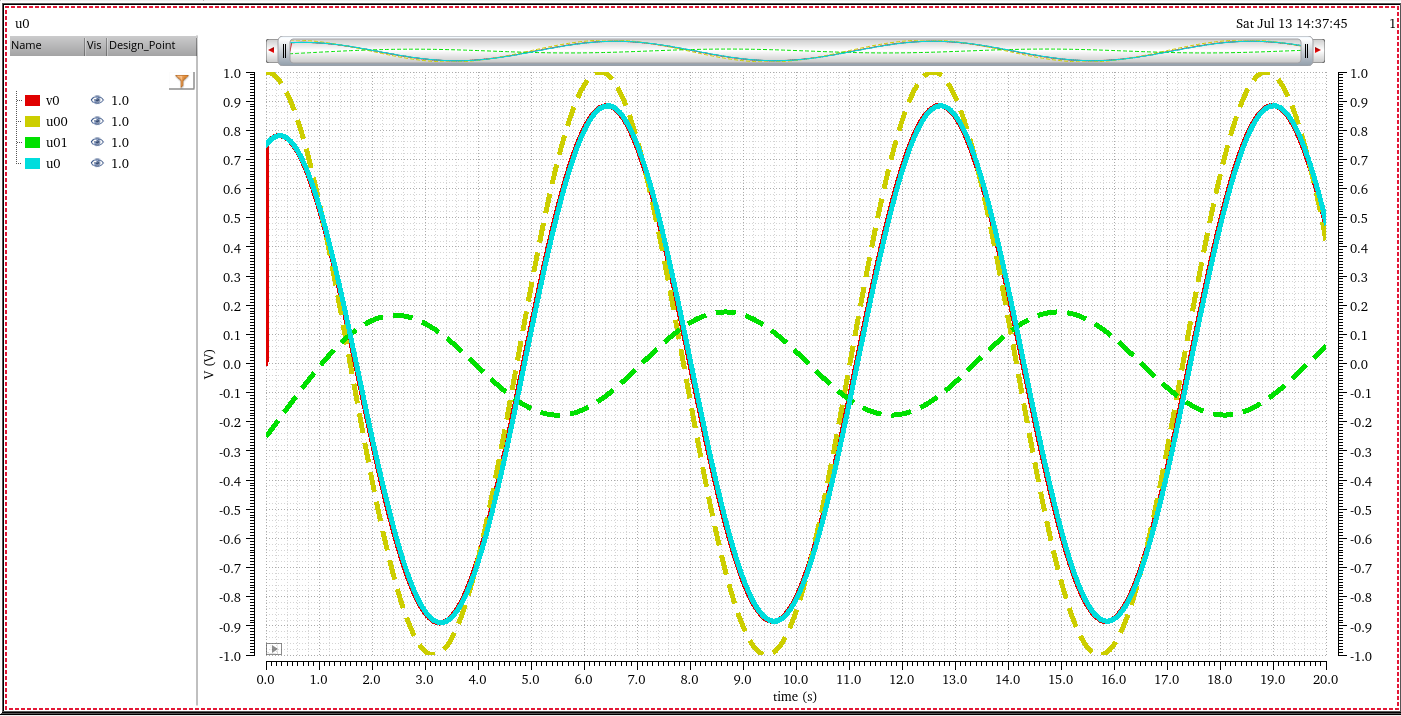This screenshot has height=716, width=1401.
Task: Click the green swatch next to u01
Action: click(x=32, y=142)
